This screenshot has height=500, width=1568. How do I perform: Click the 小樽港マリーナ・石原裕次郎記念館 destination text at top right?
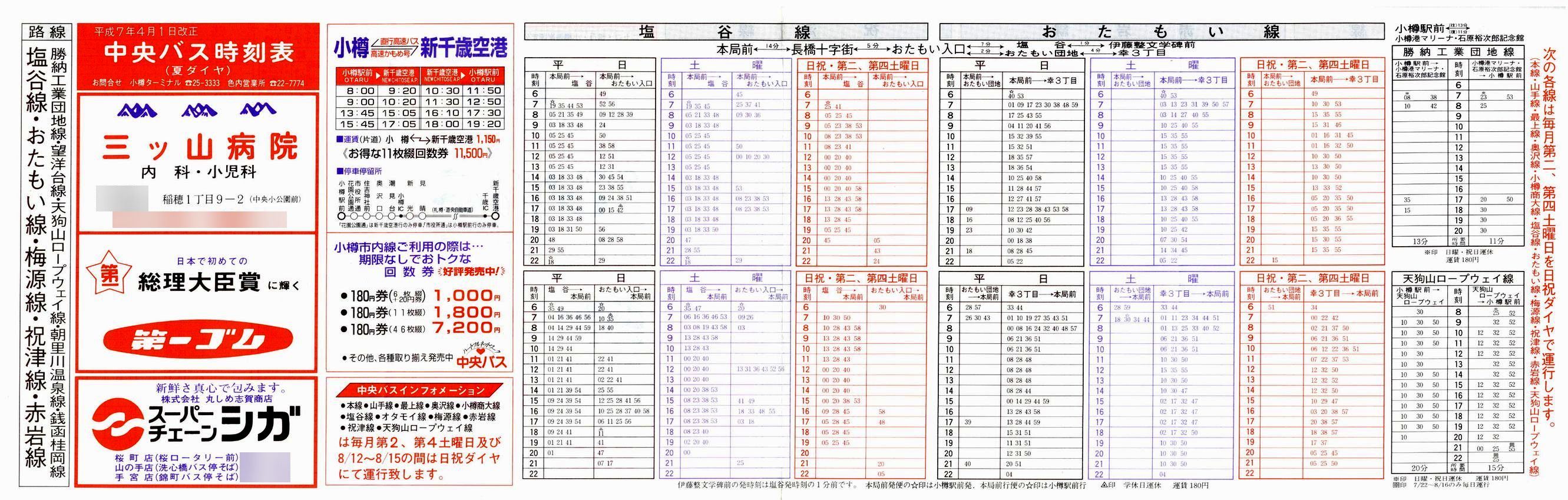pyautogui.click(x=1459, y=38)
